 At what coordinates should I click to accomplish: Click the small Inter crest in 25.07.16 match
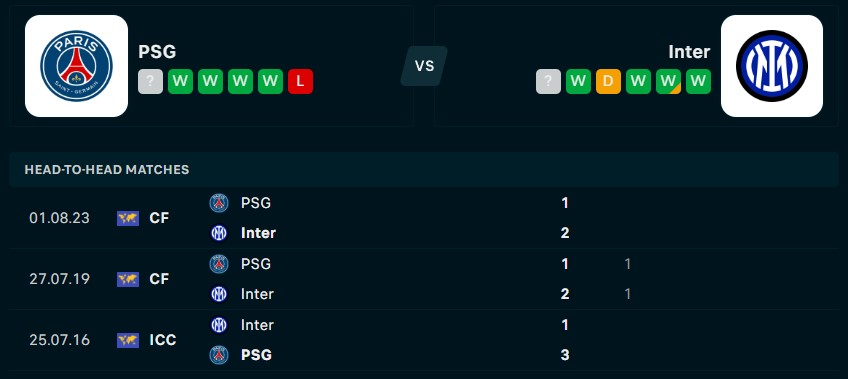(x=219, y=324)
